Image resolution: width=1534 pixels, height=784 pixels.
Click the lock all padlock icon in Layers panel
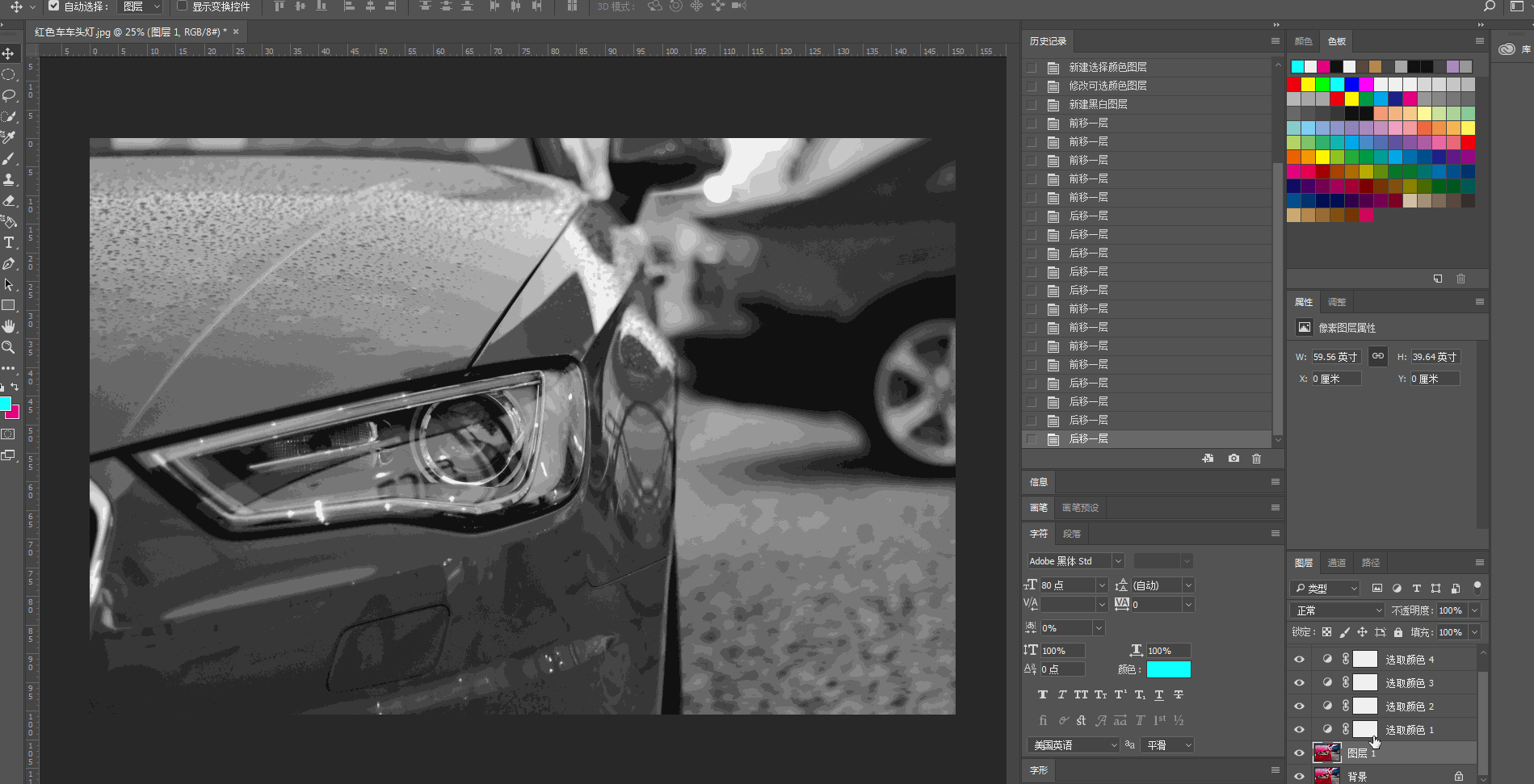point(1397,632)
